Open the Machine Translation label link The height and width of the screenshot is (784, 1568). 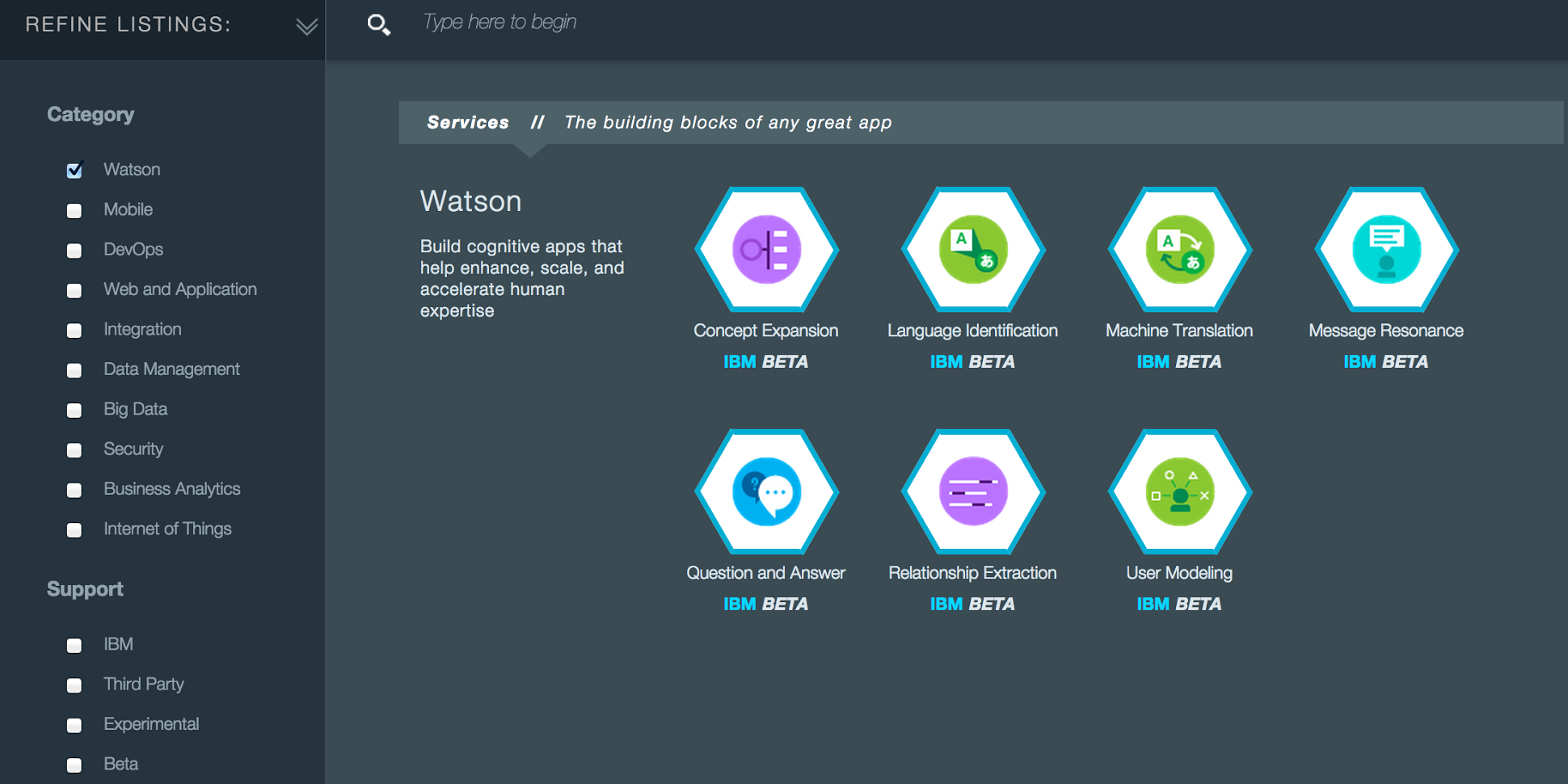tap(1180, 331)
